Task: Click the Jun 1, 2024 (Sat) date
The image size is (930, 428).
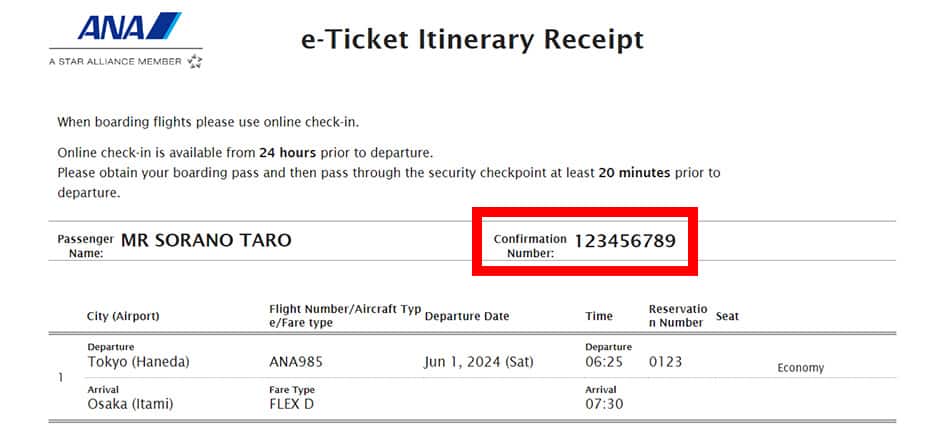Action: (479, 362)
